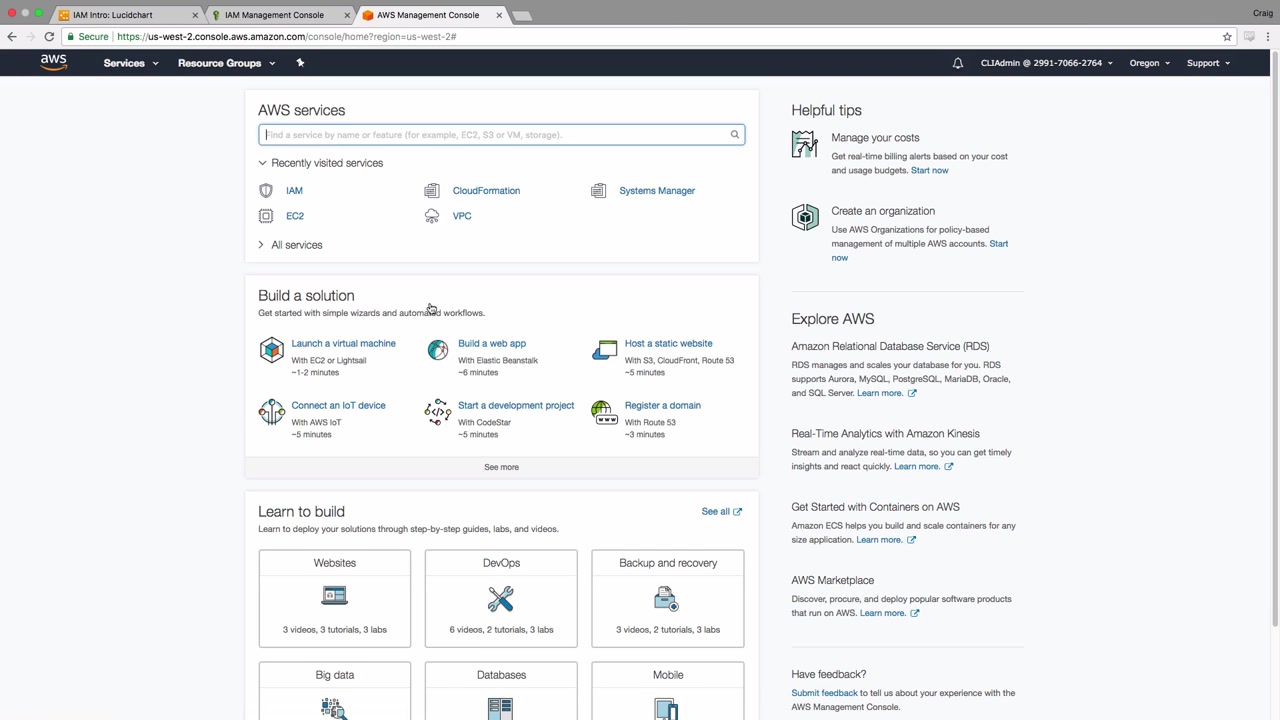Open the VPC service link

(x=462, y=216)
